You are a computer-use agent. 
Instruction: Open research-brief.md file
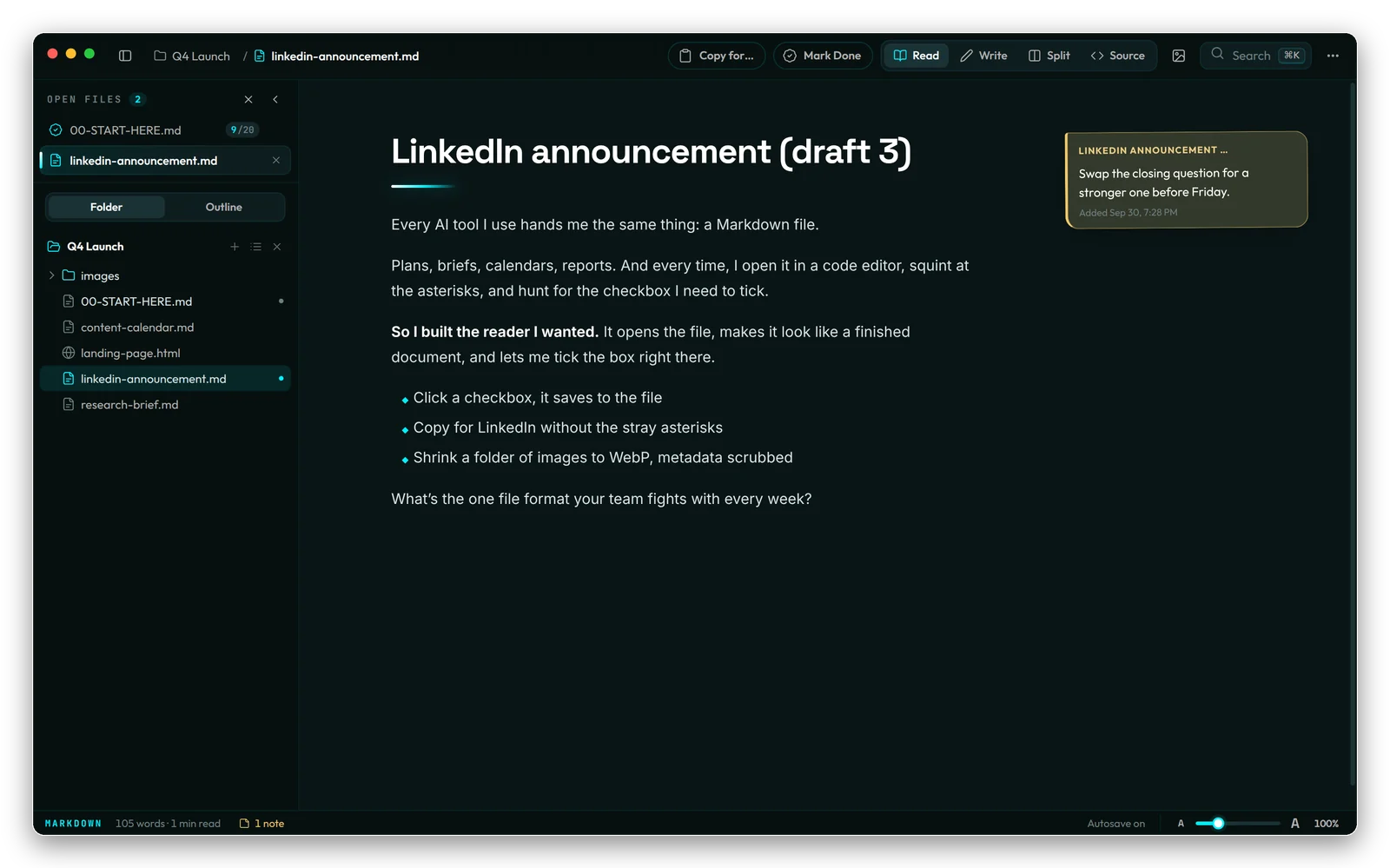pyautogui.click(x=165, y=405)
